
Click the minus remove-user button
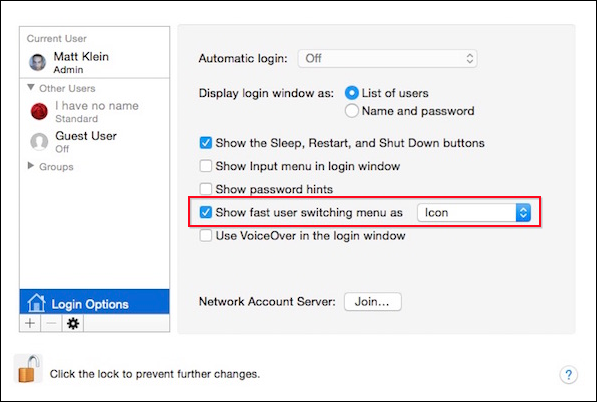[51, 324]
